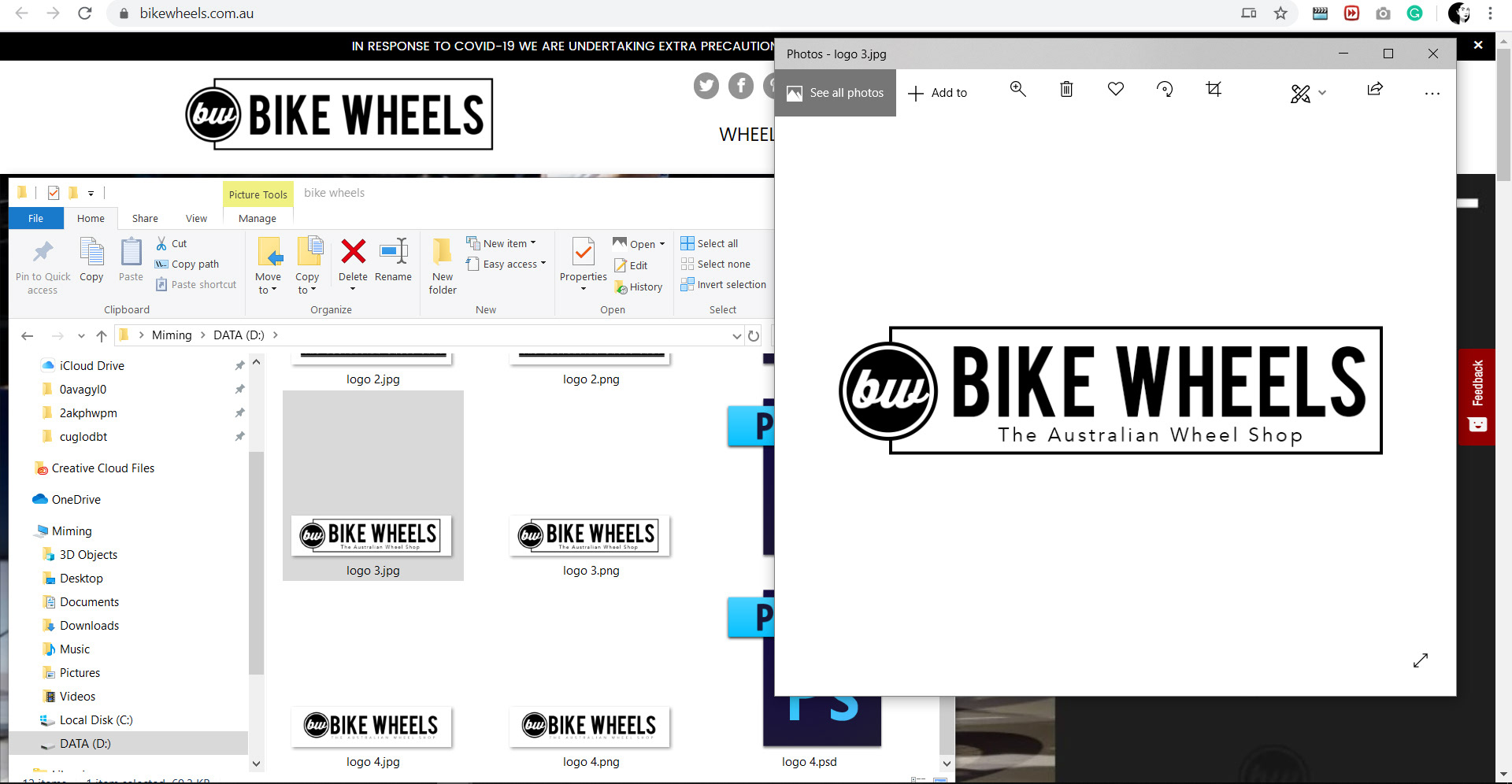Image resolution: width=1512 pixels, height=784 pixels.
Task: Click the Bike Wheels site logo
Action: 339,114
